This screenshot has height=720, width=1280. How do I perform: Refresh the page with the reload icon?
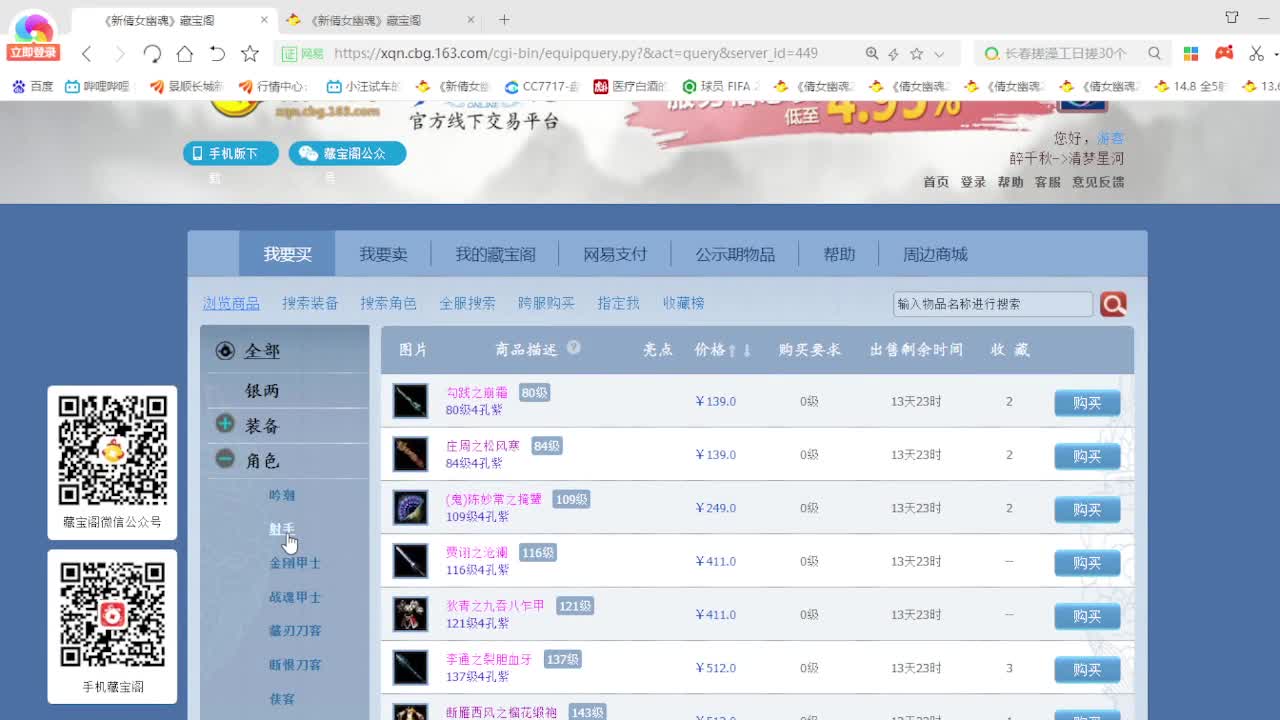(x=151, y=53)
